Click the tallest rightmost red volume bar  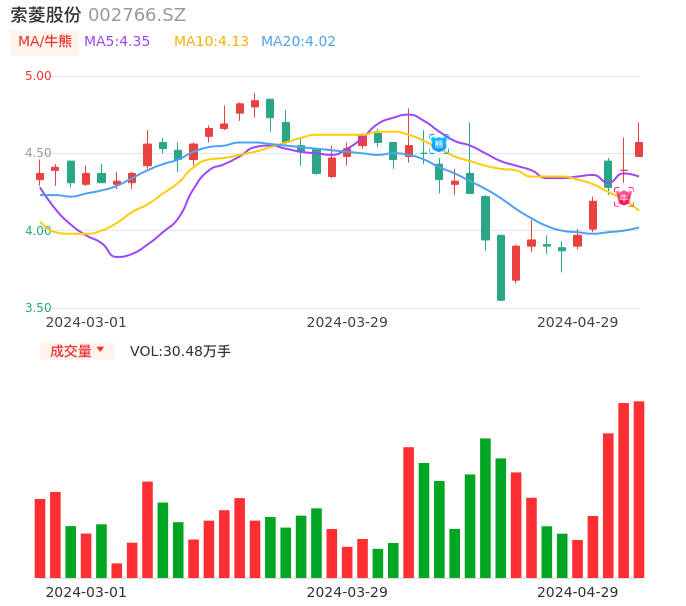click(x=639, y=489)
